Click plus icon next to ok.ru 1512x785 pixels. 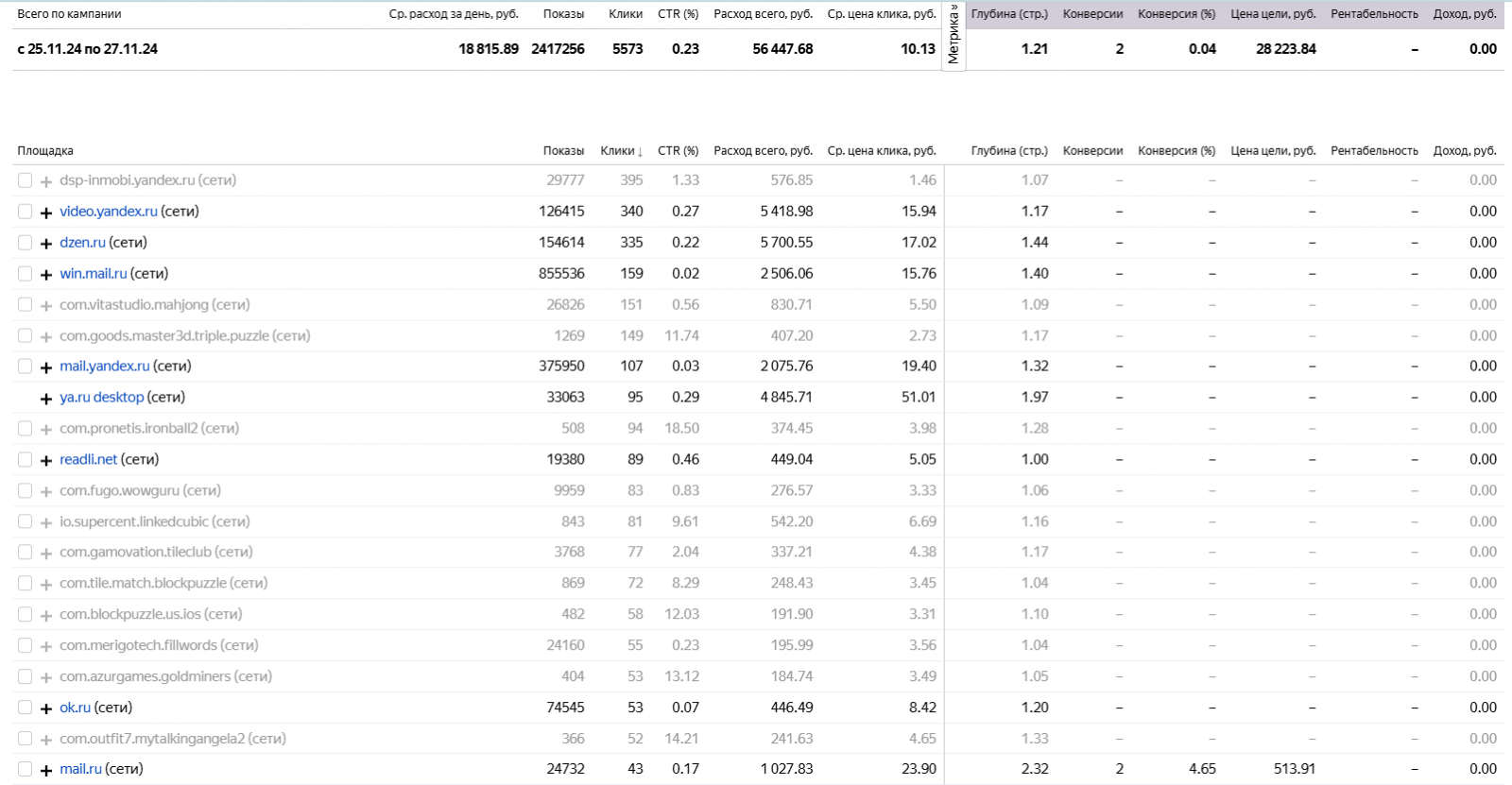click(x=45, y=708)
